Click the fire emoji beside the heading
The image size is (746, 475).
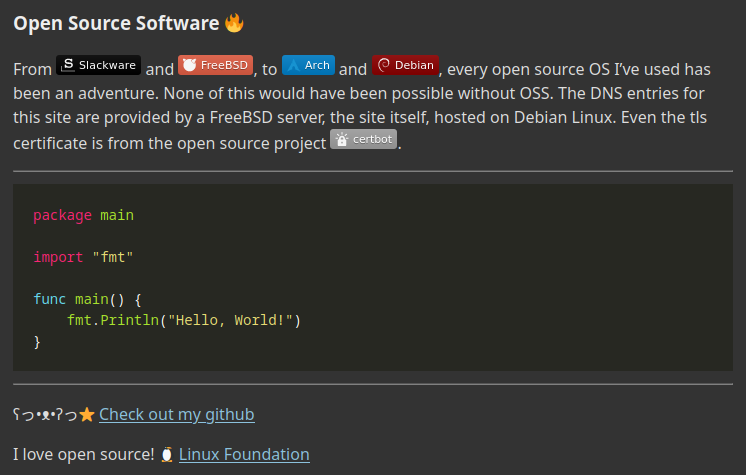(x=234, y=22)
